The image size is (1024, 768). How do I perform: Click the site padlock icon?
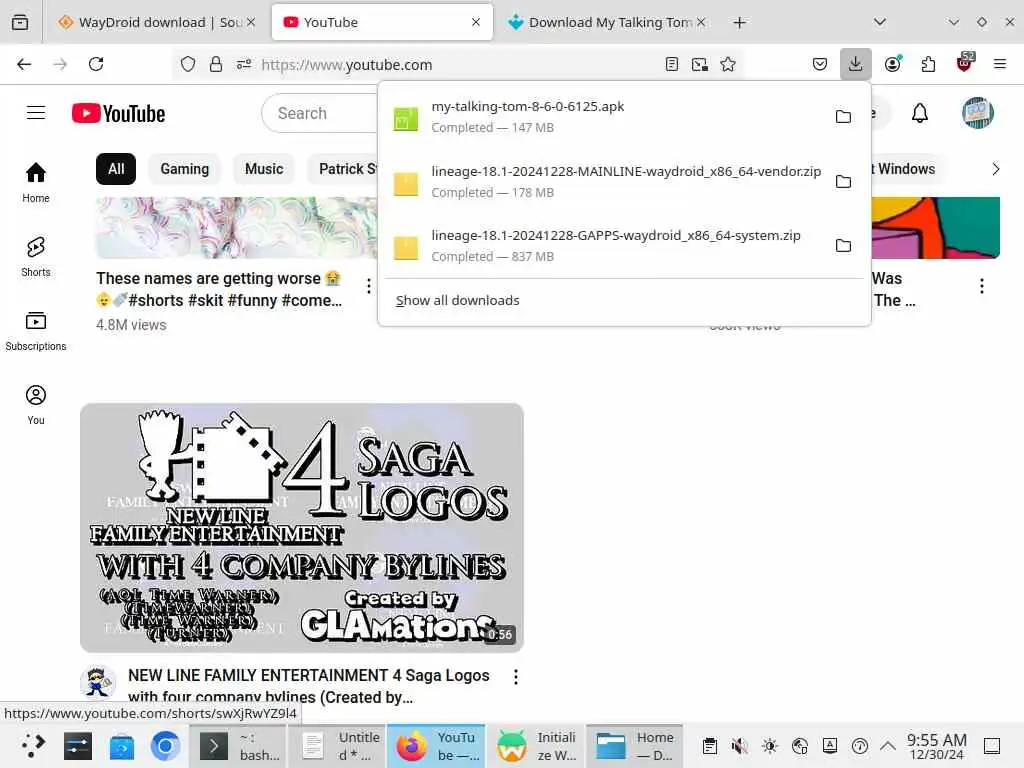click(x=216, y=64)
